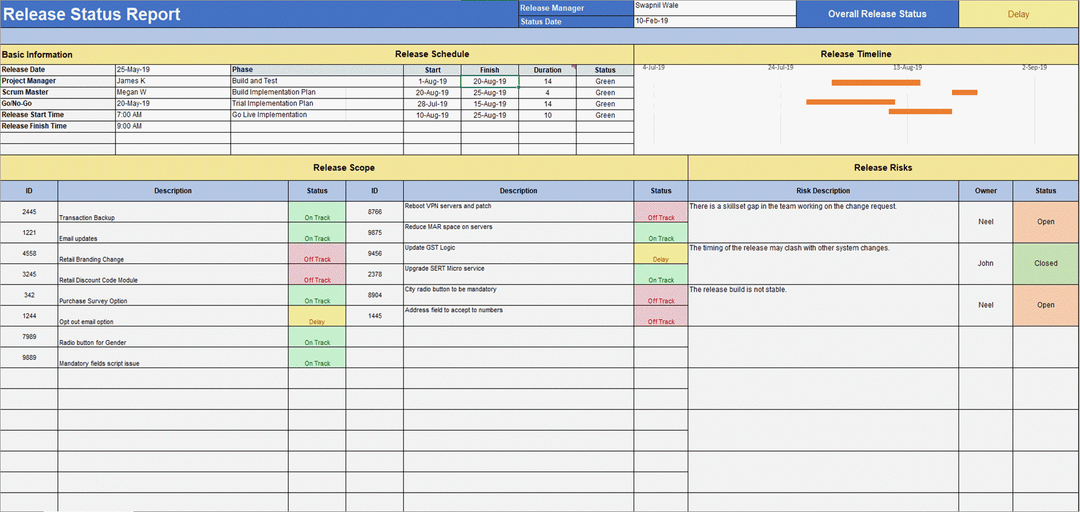Viewport: 1080px width, 512px height.
Task: Click the Delay status for ID 1244
Action: 317,321
